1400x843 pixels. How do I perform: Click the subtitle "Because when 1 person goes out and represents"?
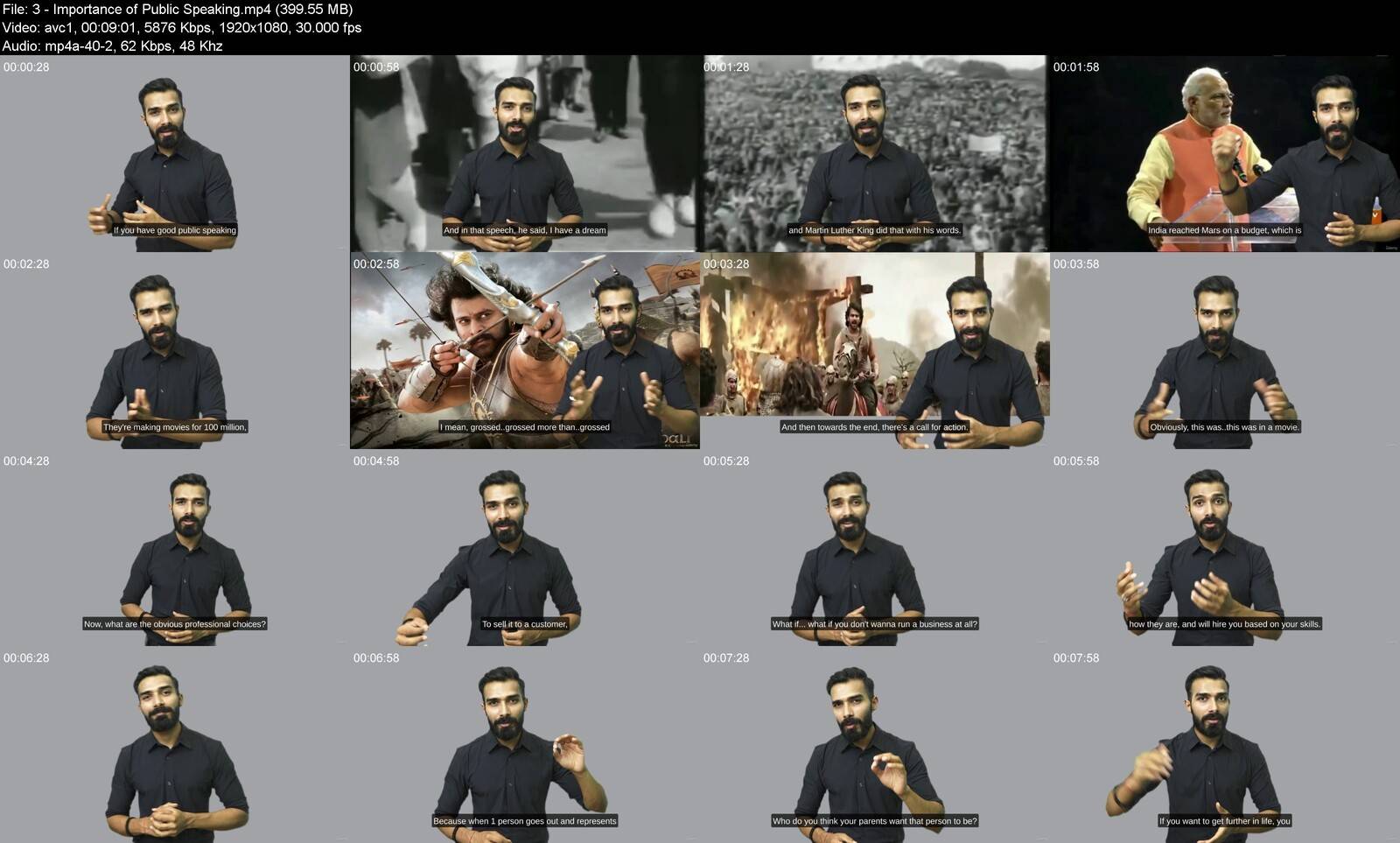coord(525,821)
